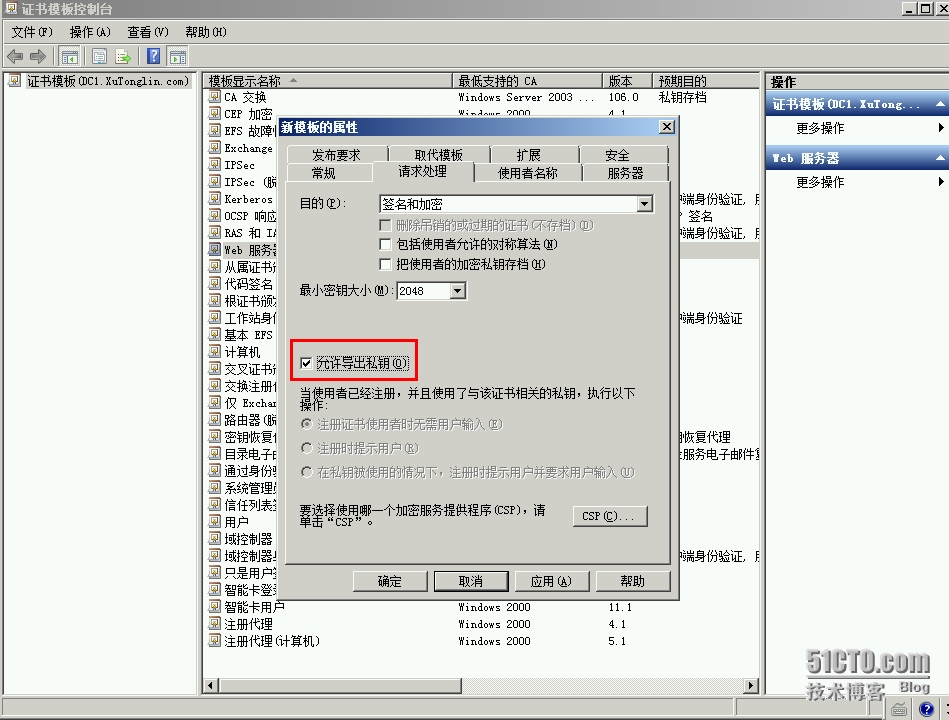
Task: Click the Exchange template row icon
Action: tap(214, 148)
